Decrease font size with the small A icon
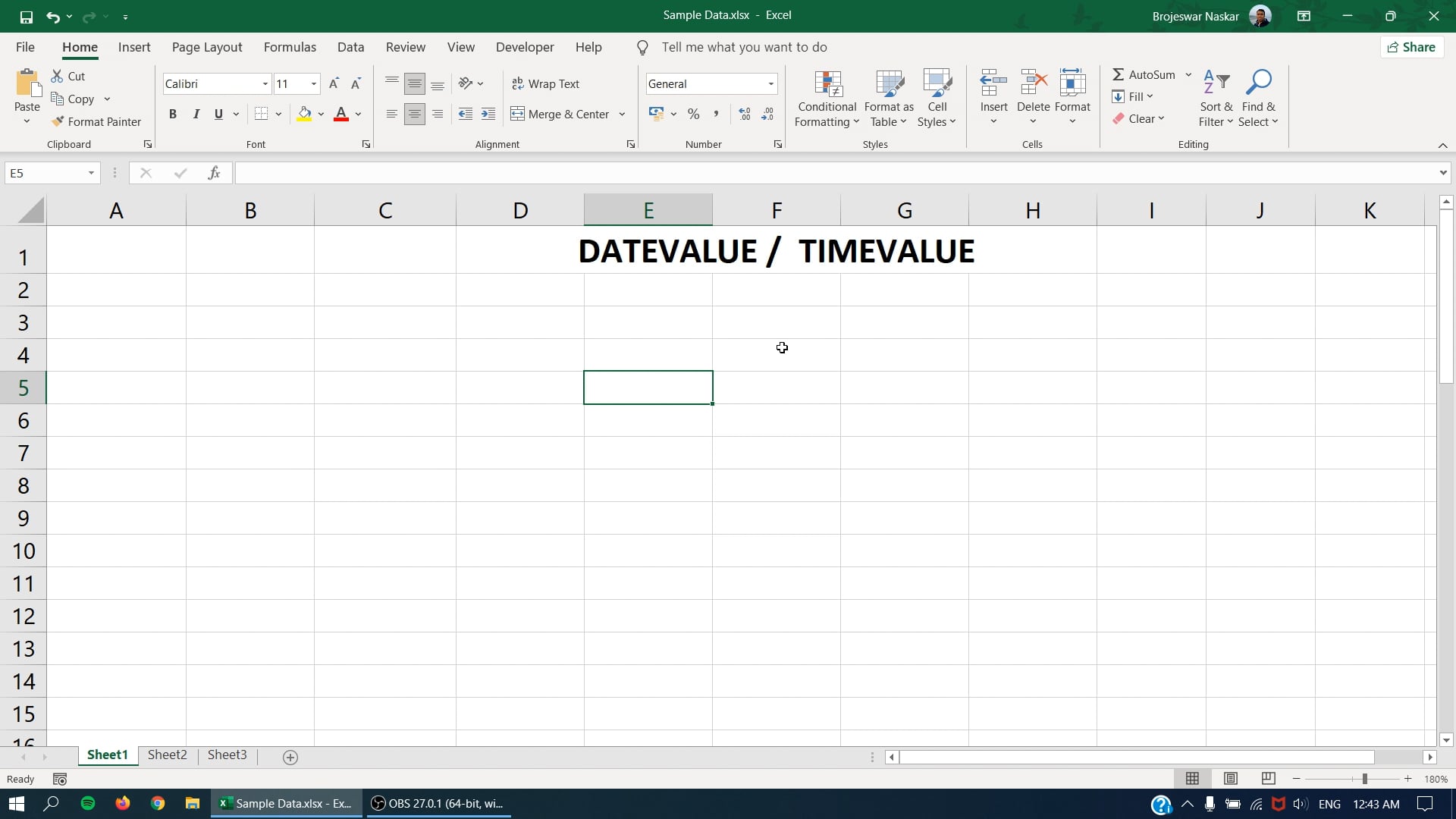Image resolution: width=1456 pixels, height=819 pixels. [x=356, y=83]
